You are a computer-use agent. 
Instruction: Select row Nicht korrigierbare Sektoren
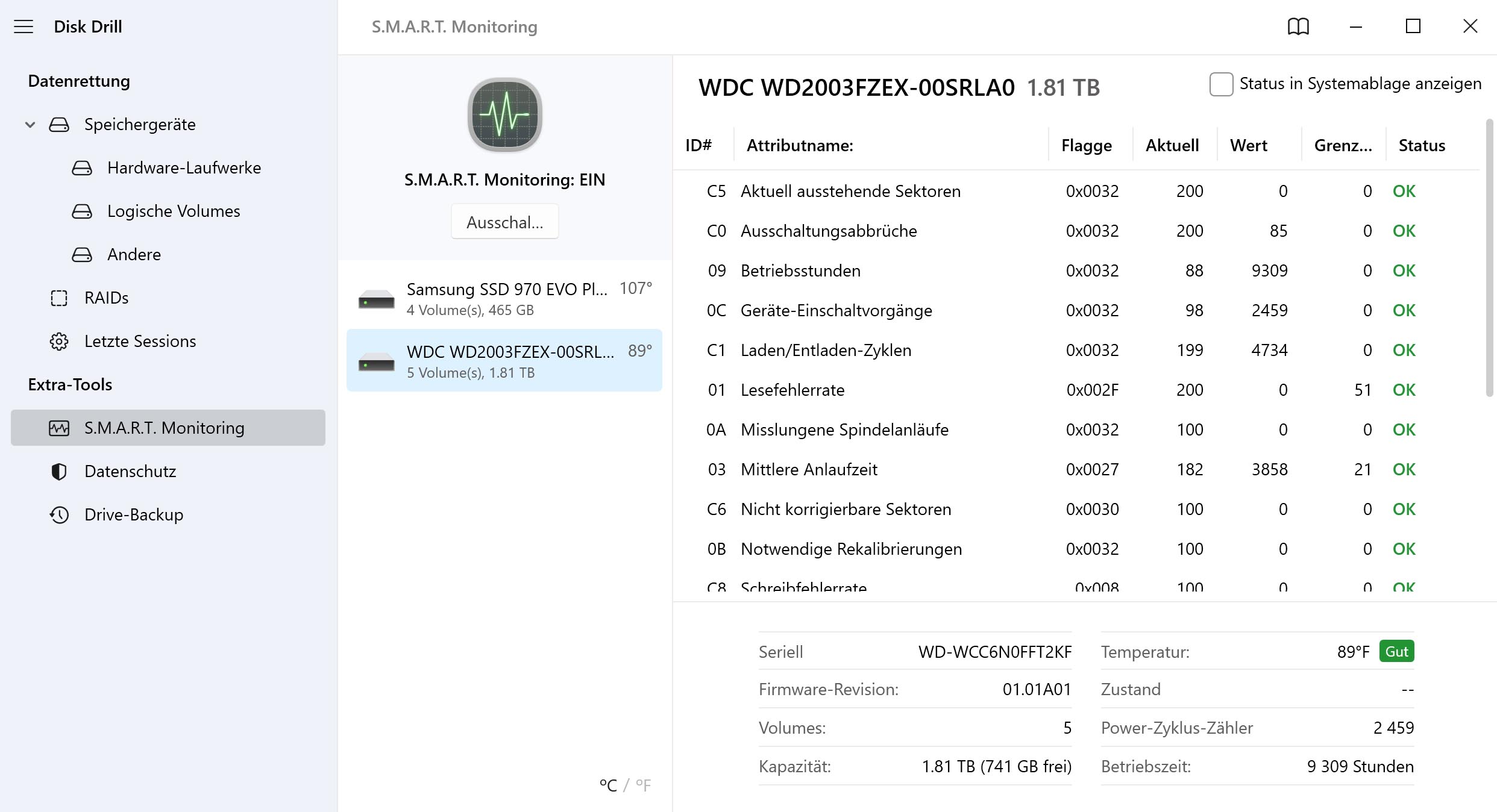(x=1076, y=509)
